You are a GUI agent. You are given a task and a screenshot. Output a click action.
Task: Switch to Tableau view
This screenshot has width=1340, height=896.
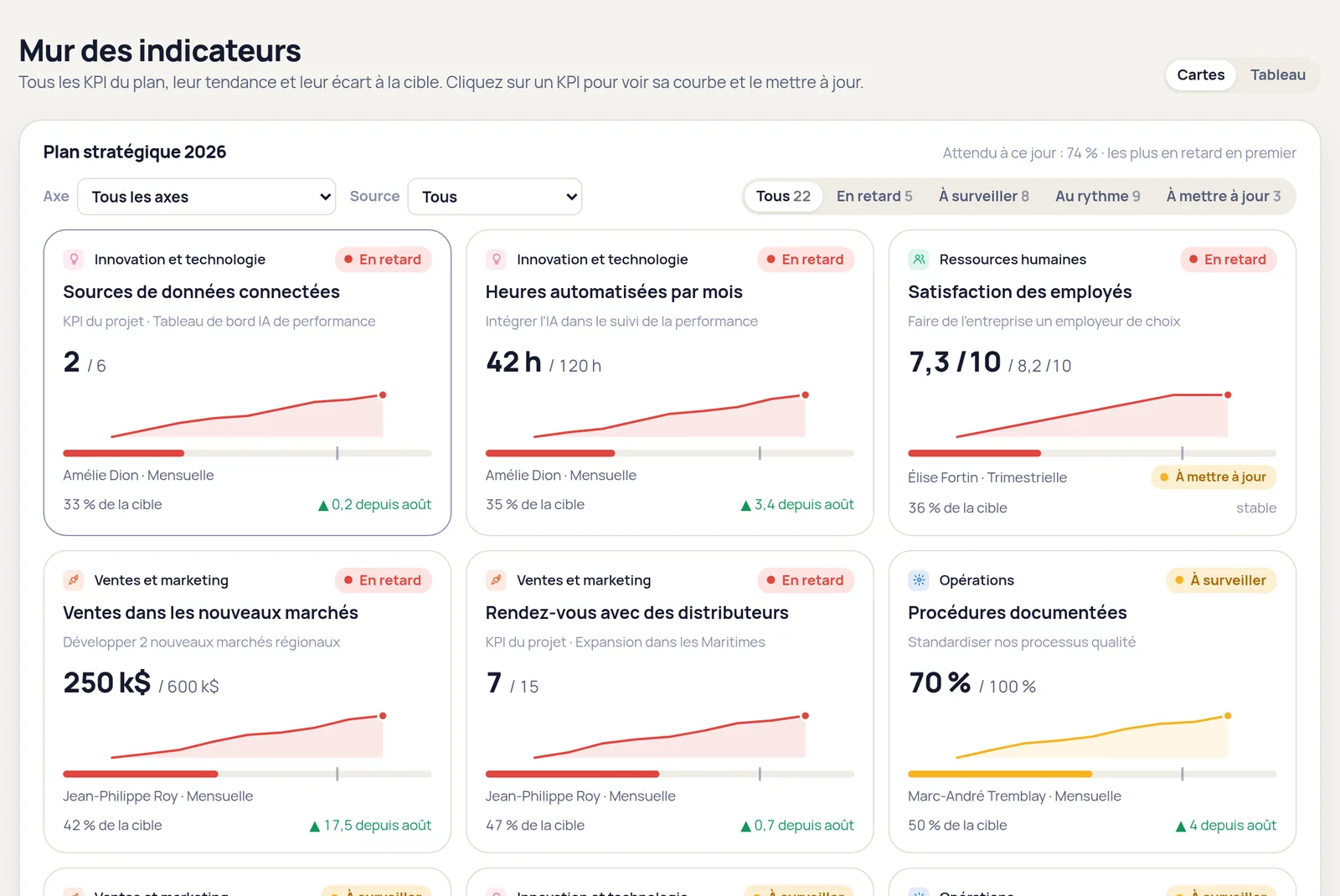tap(1277, 75)
